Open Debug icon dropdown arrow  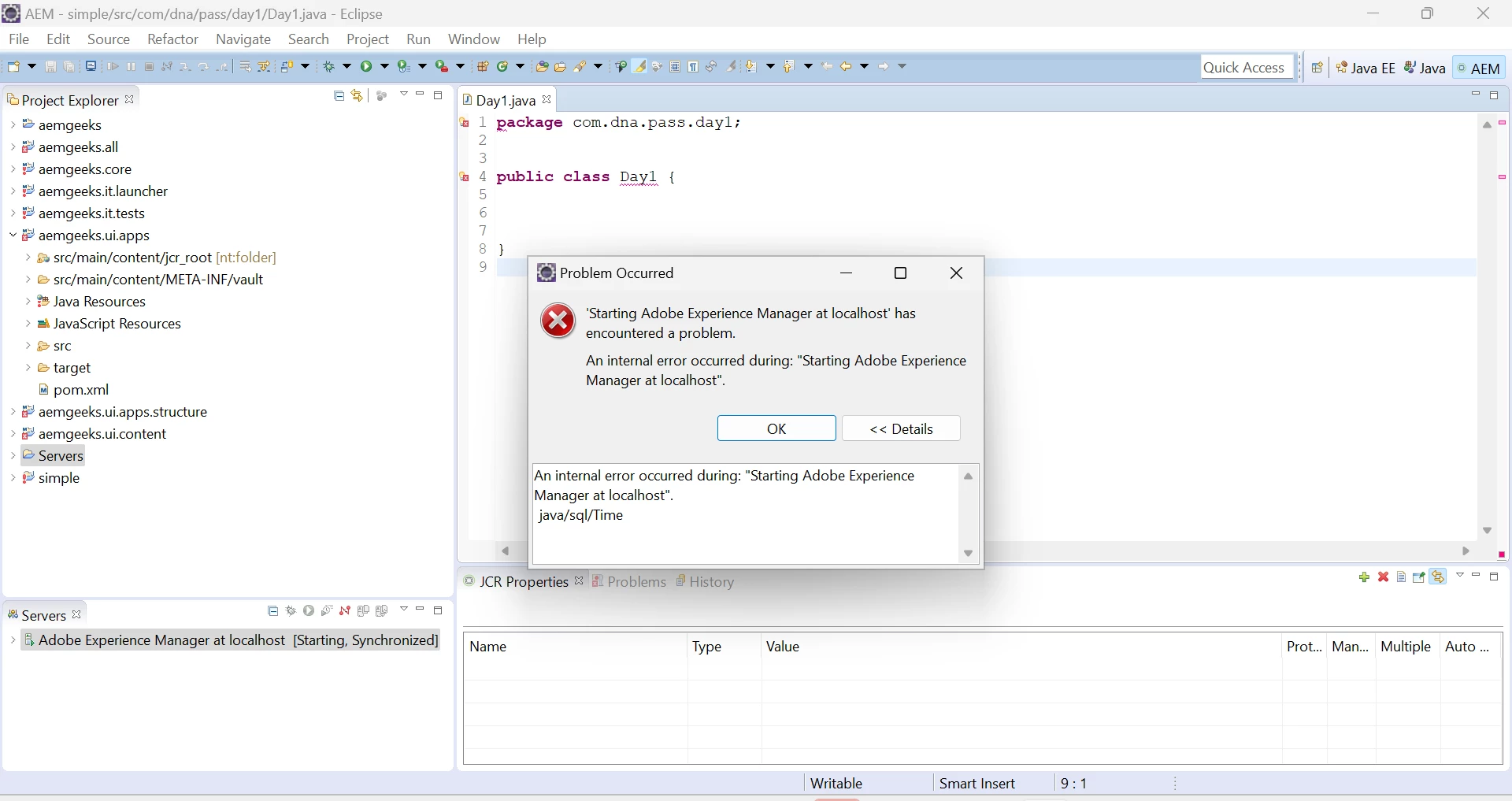point(346,67)
